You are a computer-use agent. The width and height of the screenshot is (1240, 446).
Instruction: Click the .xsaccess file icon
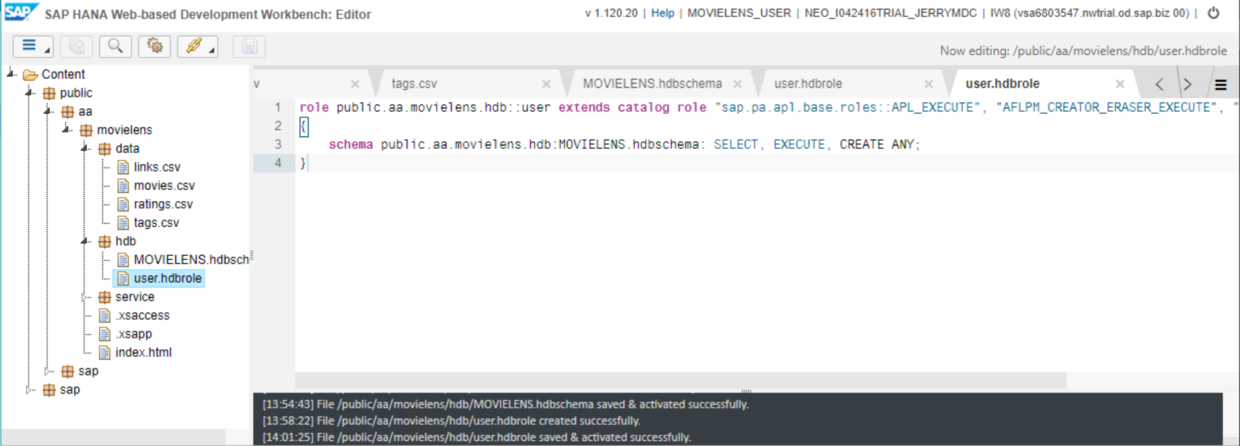coord(104,315)
